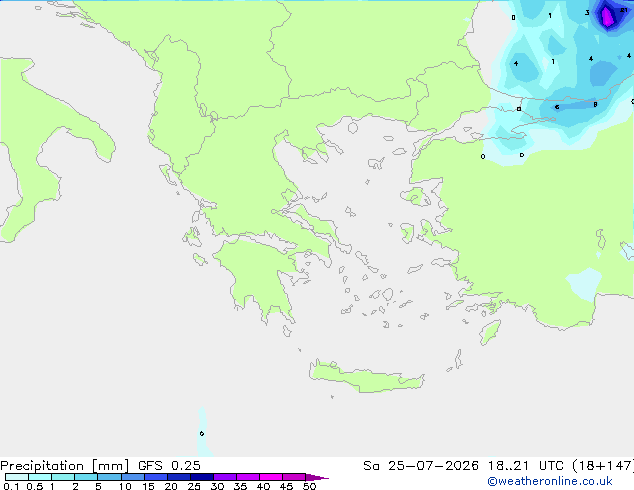The image size is (634, 490).
Task: Click the narrow precipitation streak south of Greece
Action: 203,433
